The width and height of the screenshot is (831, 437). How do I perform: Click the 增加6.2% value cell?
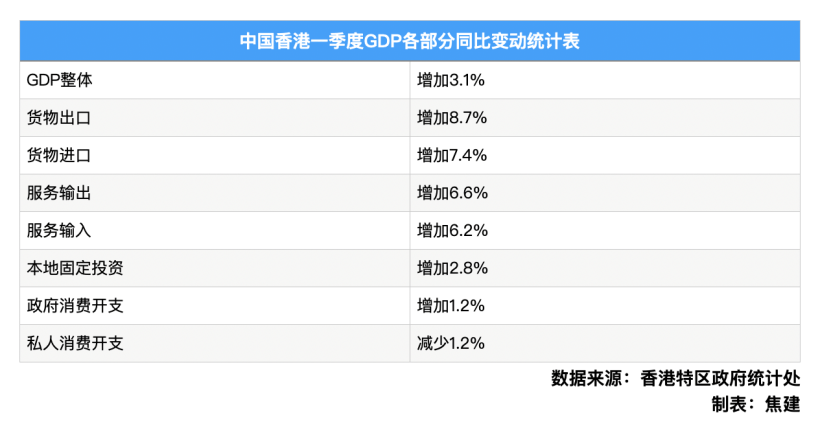[x=605, y=230]
